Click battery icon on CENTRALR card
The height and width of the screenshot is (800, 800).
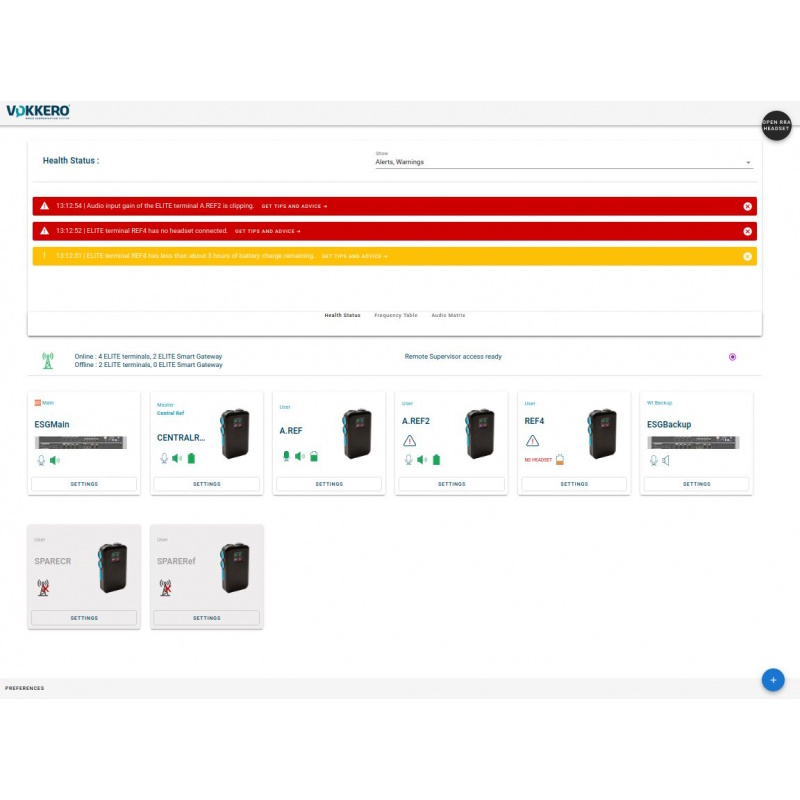[191, 458]
